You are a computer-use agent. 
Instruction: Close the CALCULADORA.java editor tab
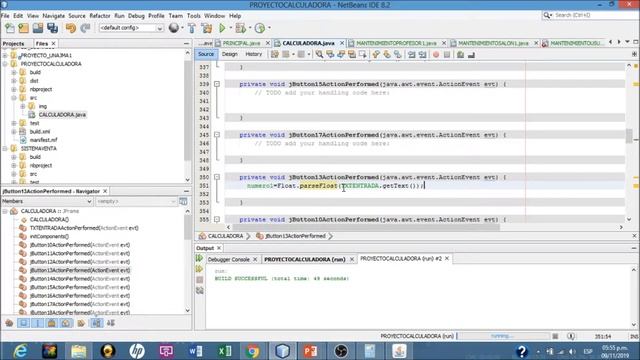[x=342, y=43]
